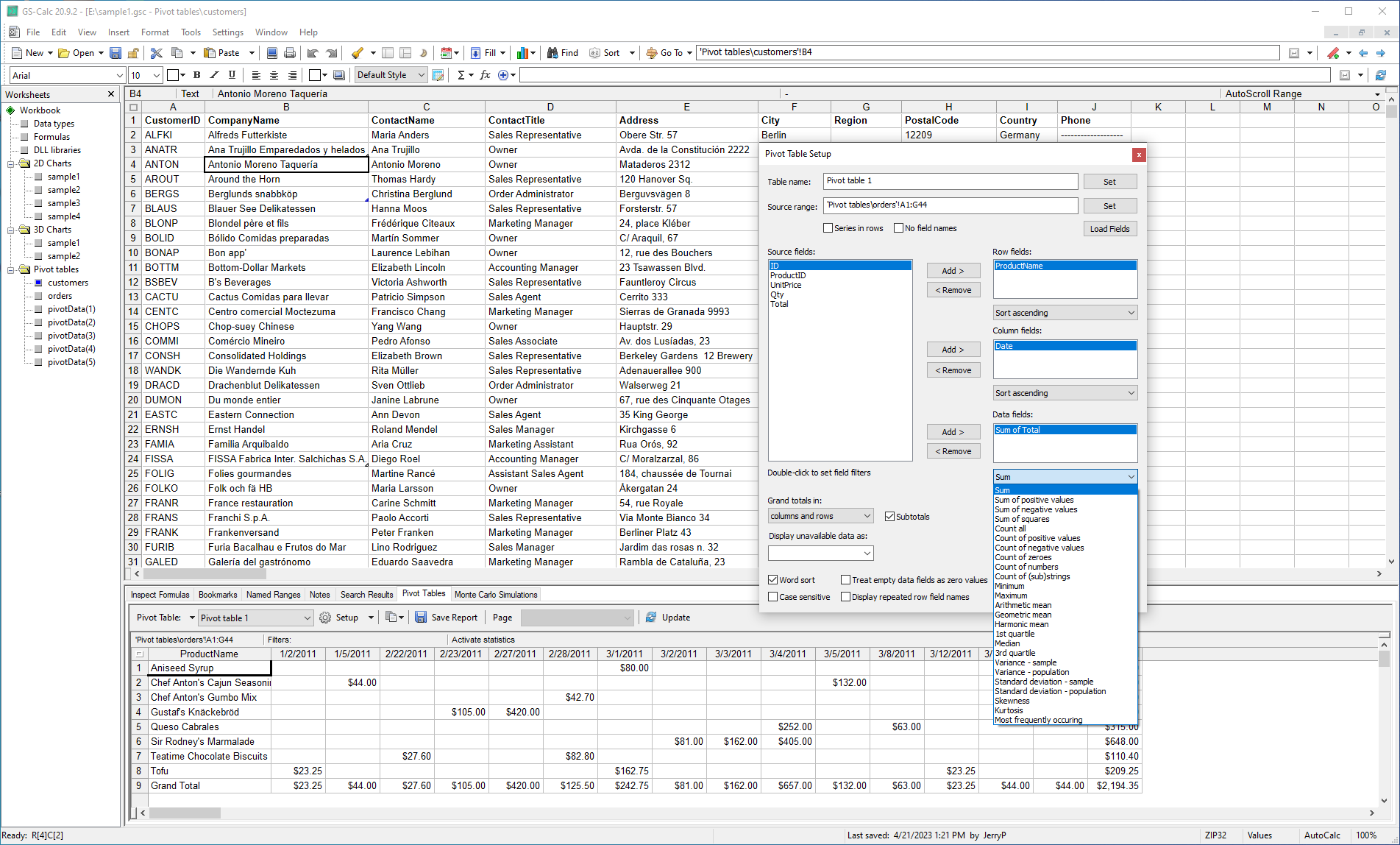Click the fx insert function icon
The height and width of the screenshot is (845, 1400).
[x=485, y=75]
